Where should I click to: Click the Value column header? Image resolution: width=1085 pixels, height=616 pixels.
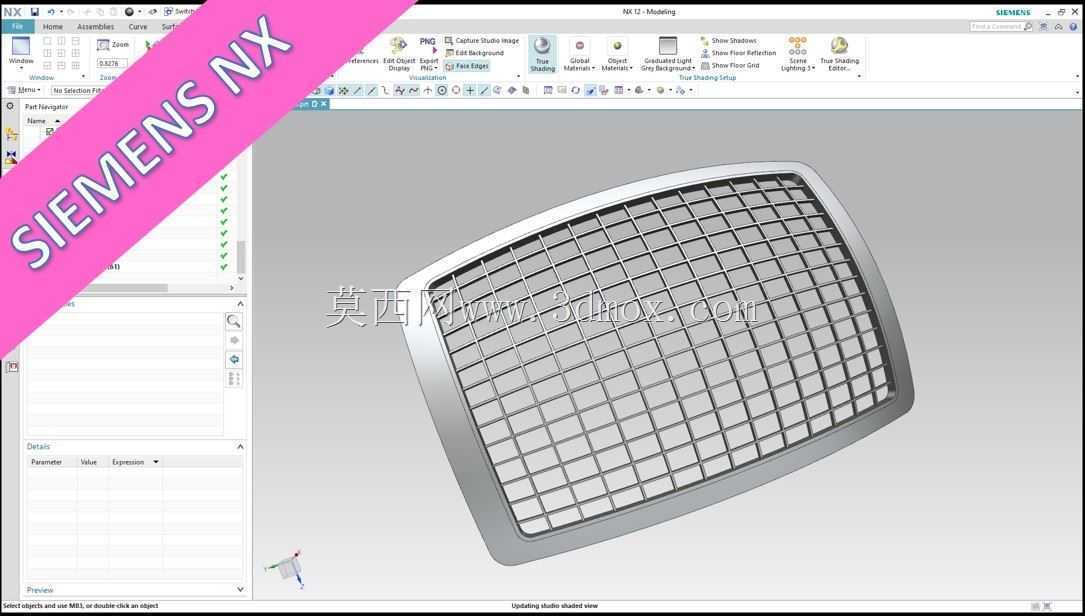click(x=89, y=462)
